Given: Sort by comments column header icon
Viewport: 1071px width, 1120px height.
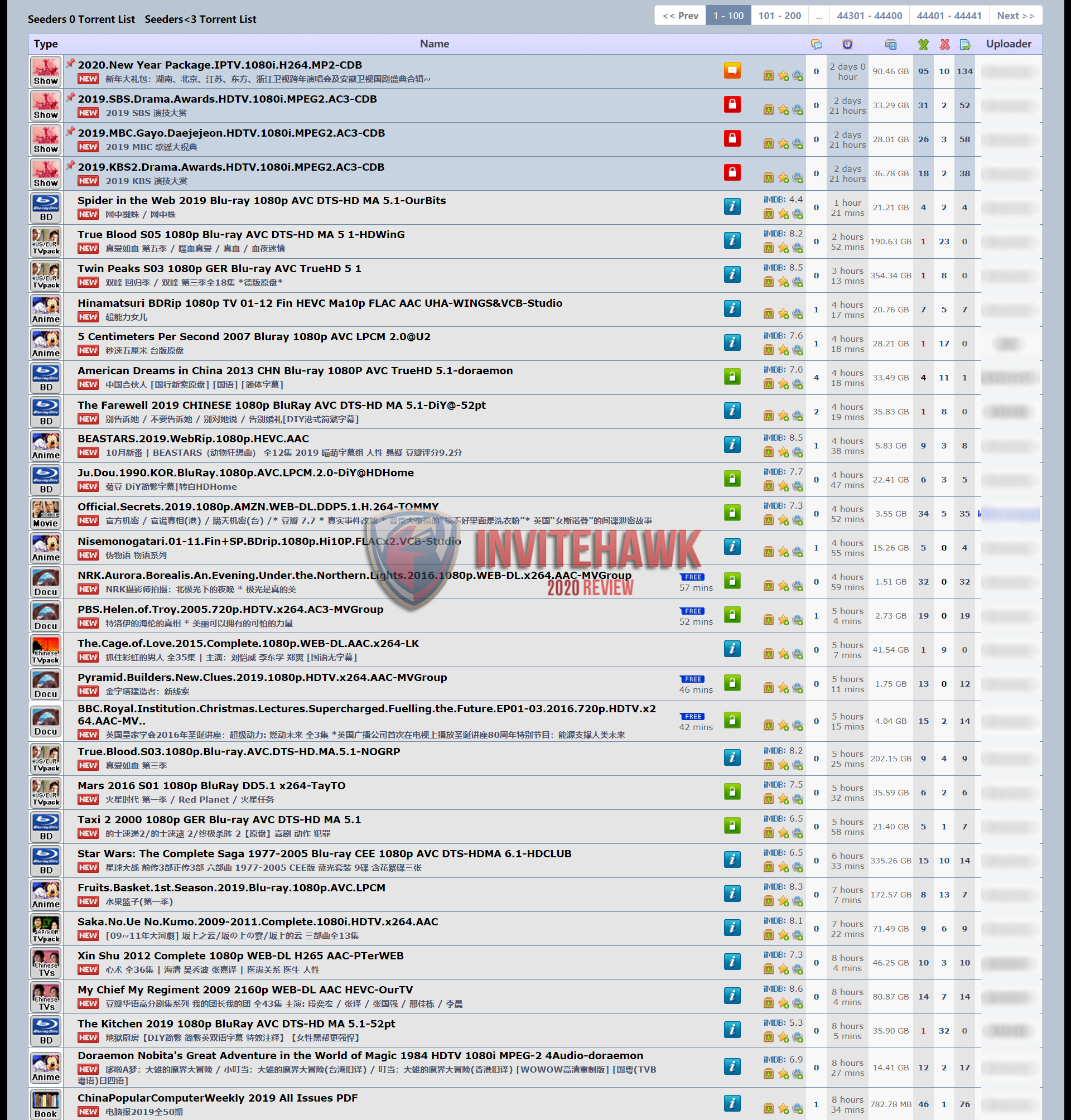Looking at the screenshot, I should (817, 44).
